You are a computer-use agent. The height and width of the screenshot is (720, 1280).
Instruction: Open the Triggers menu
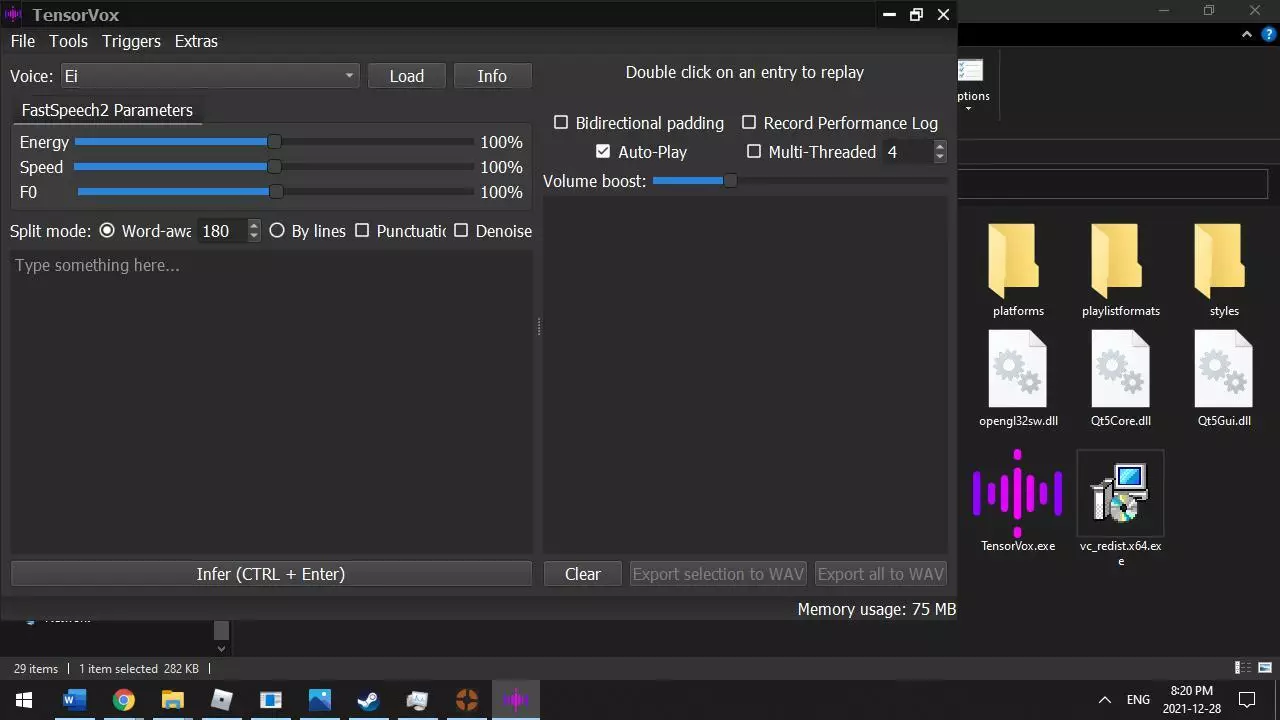pos(131,41)
